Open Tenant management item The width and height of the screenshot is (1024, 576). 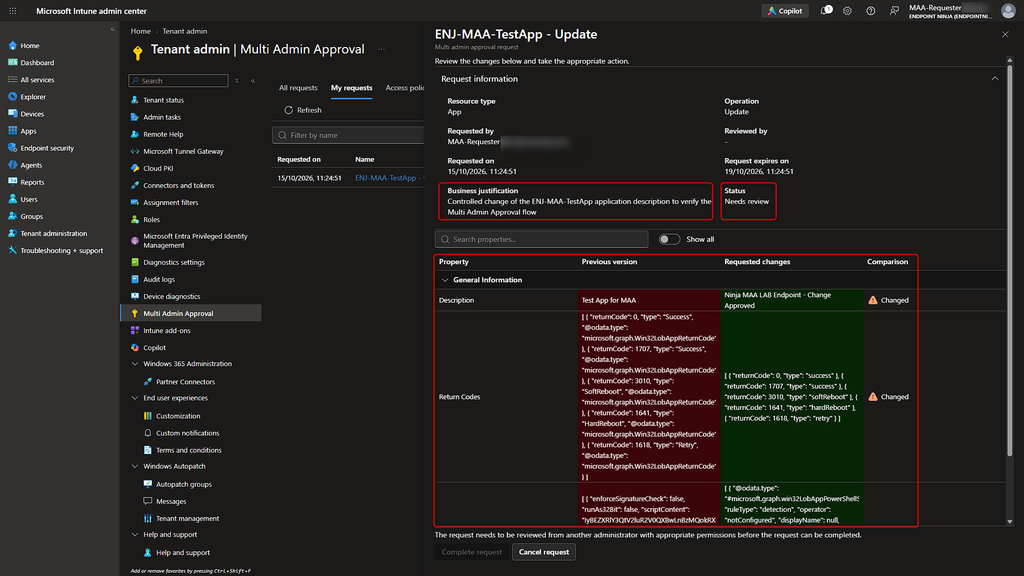point(187,519)
